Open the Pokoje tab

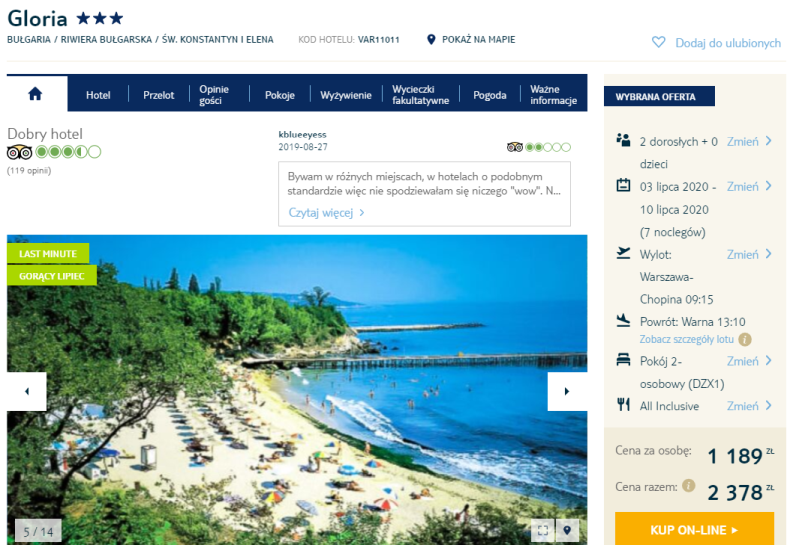pyautogui.click(x=280, y=95)
